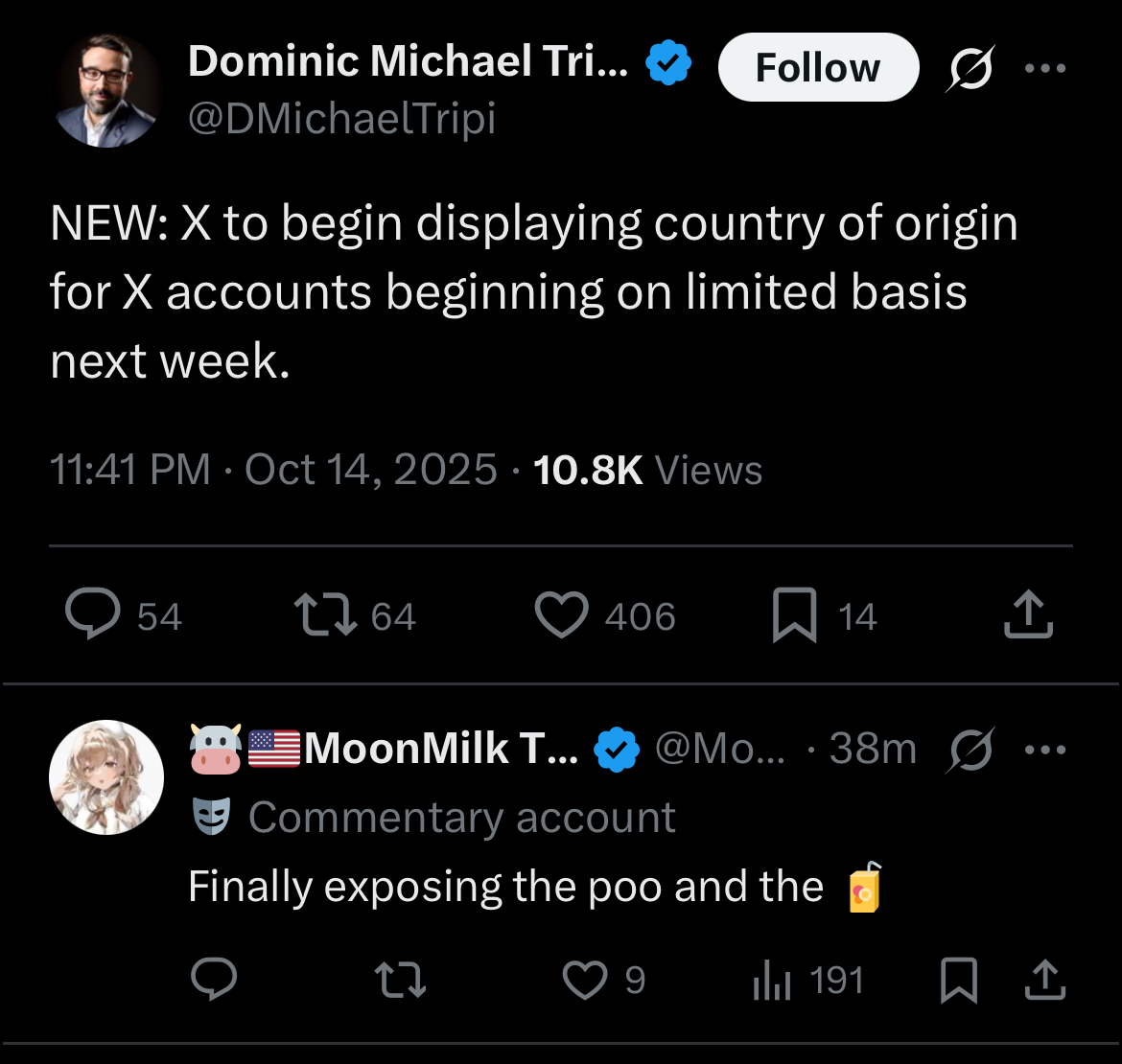Open three-dot menu on main tweet

pos(1045,69)
